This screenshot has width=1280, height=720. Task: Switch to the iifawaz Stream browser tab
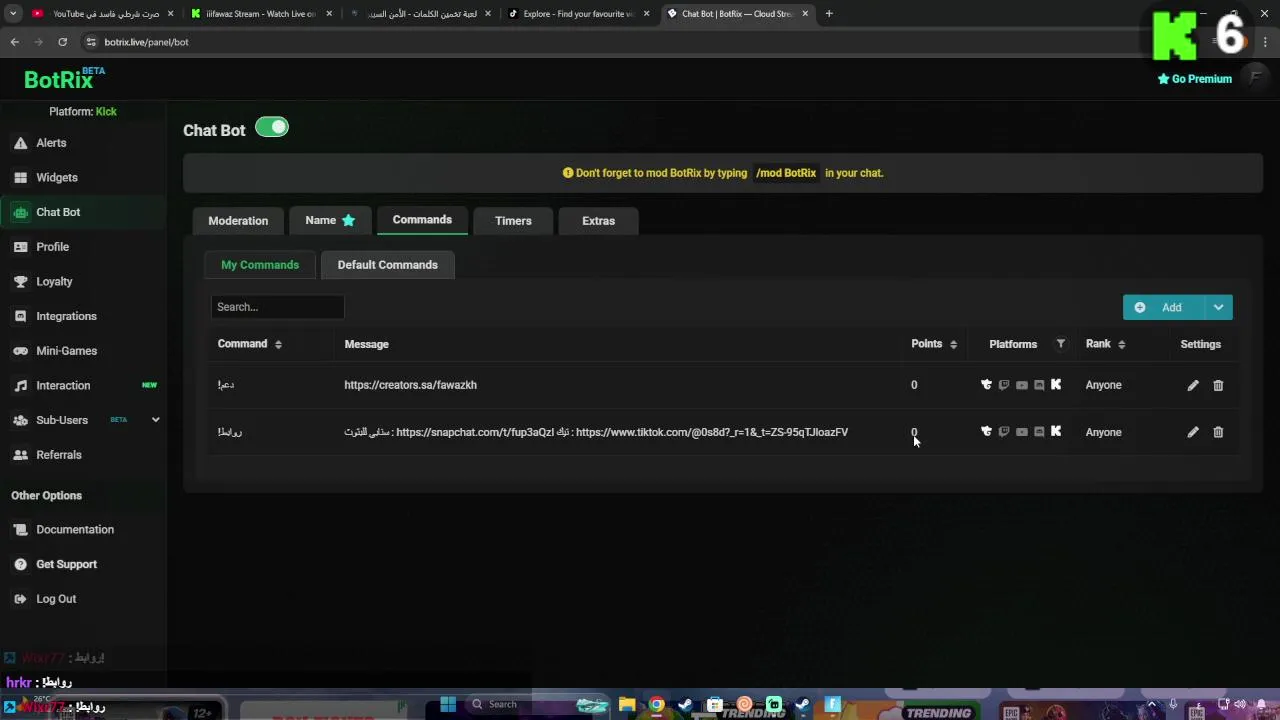260,14
